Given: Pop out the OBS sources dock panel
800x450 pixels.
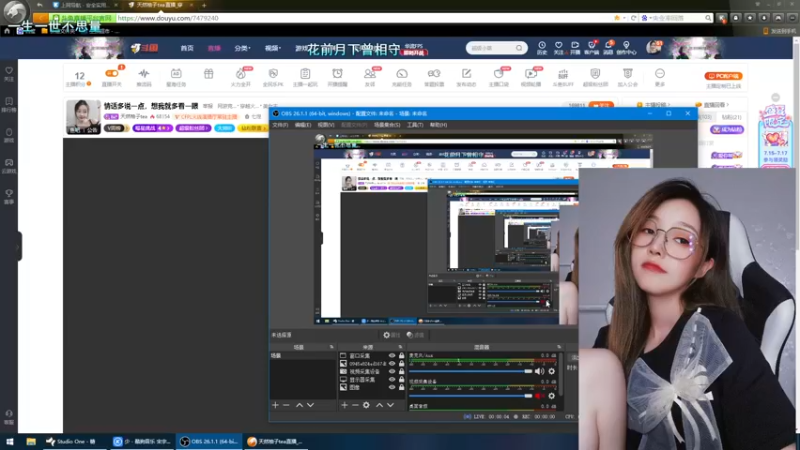Looking at the screenshot, I should point(400,347).
